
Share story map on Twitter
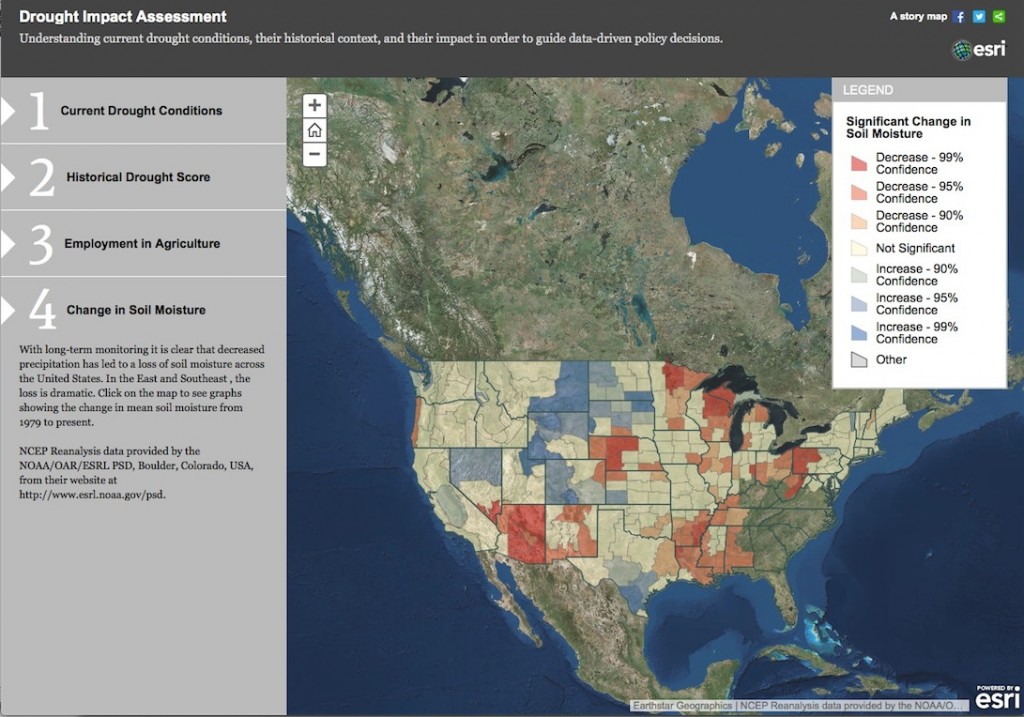point(979,17)
